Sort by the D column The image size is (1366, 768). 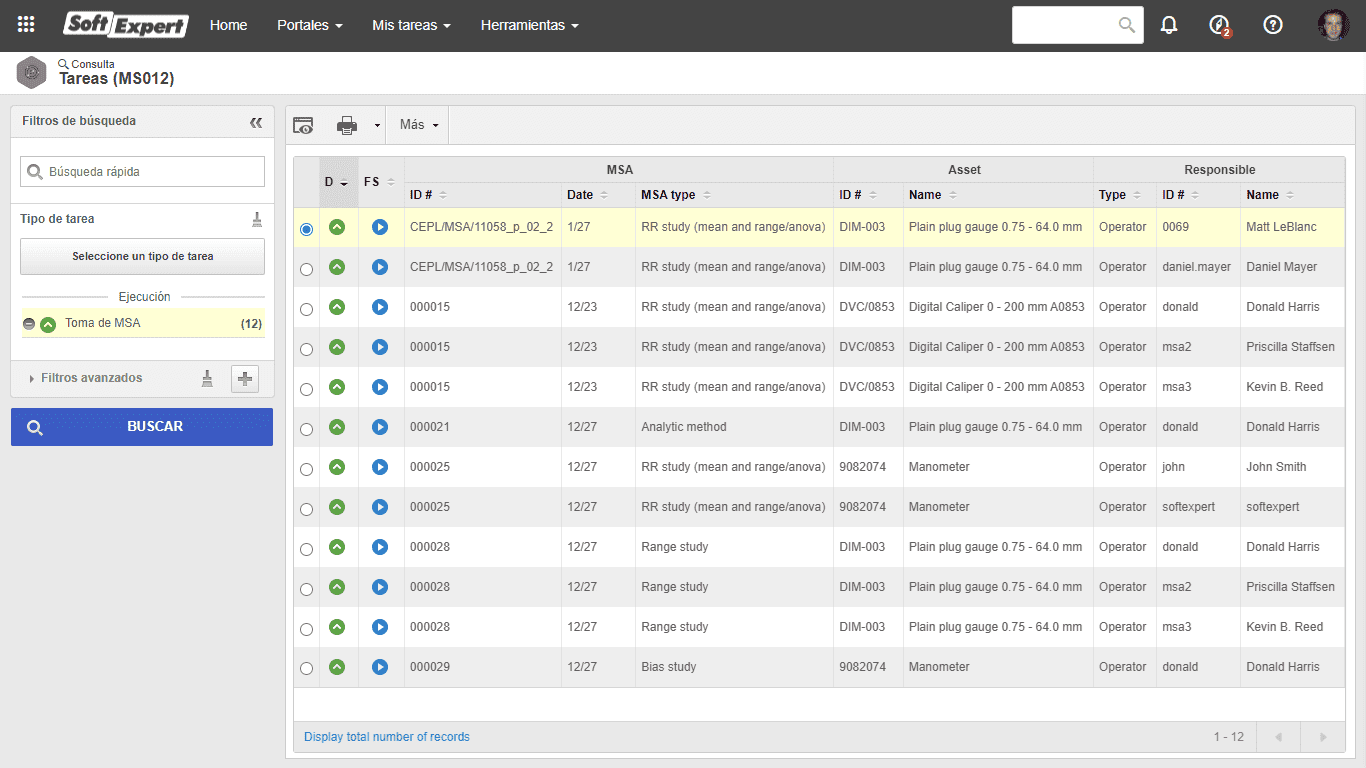[336, 182]
